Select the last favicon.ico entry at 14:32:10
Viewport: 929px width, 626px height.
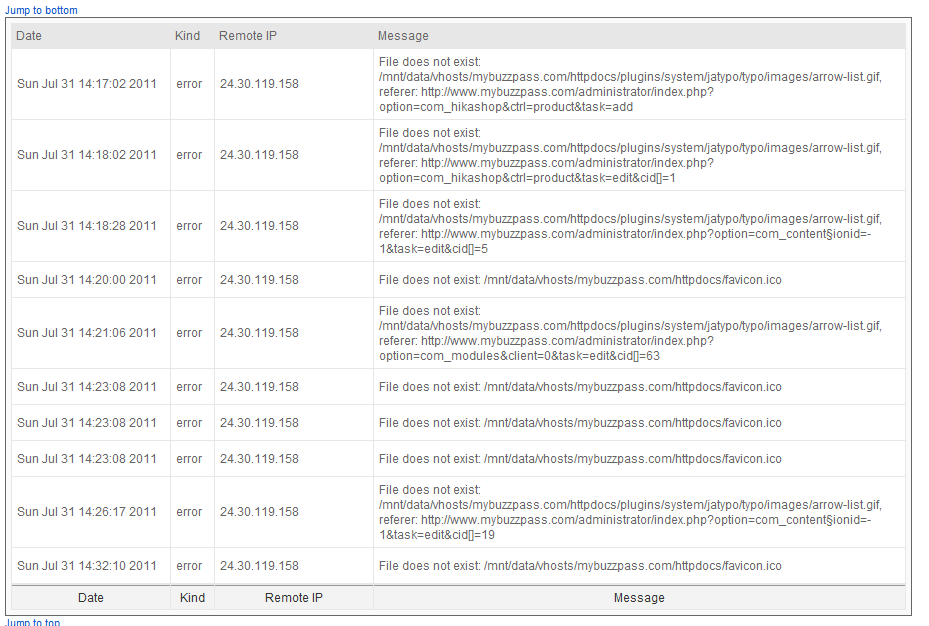pyautogui.click(x=458, y=566)
